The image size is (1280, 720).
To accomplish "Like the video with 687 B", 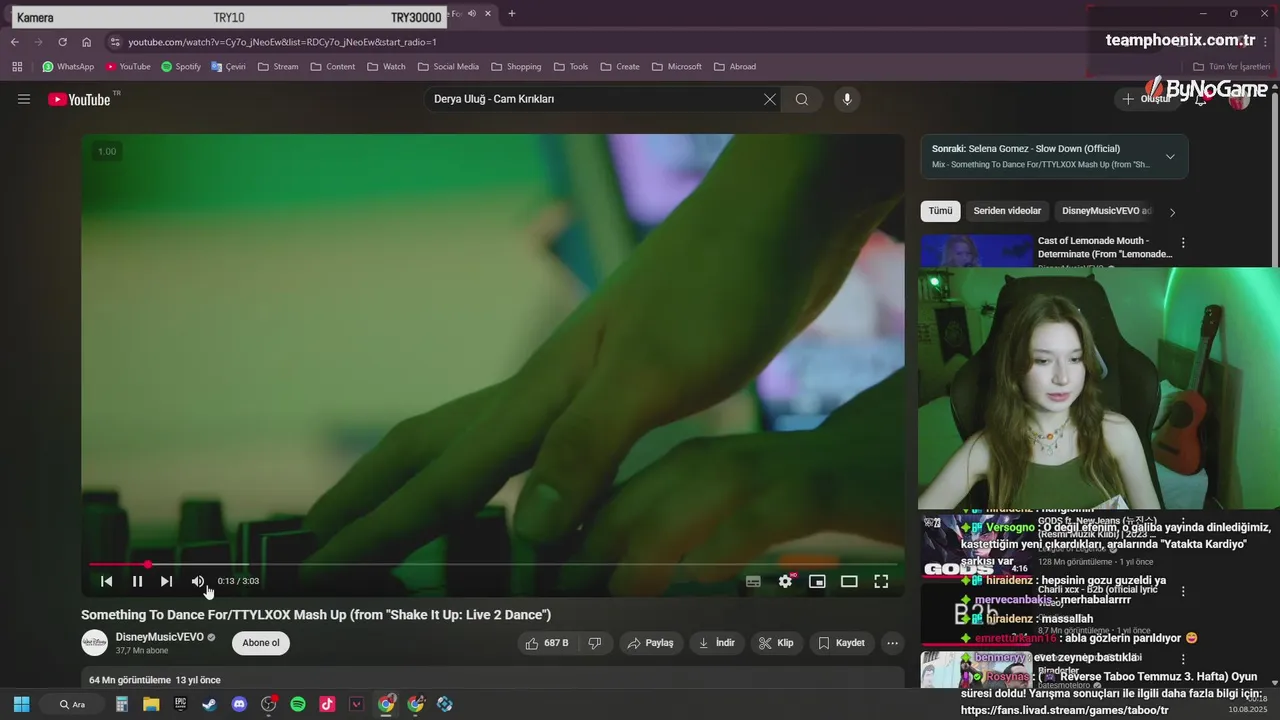I will click(547, 643).
